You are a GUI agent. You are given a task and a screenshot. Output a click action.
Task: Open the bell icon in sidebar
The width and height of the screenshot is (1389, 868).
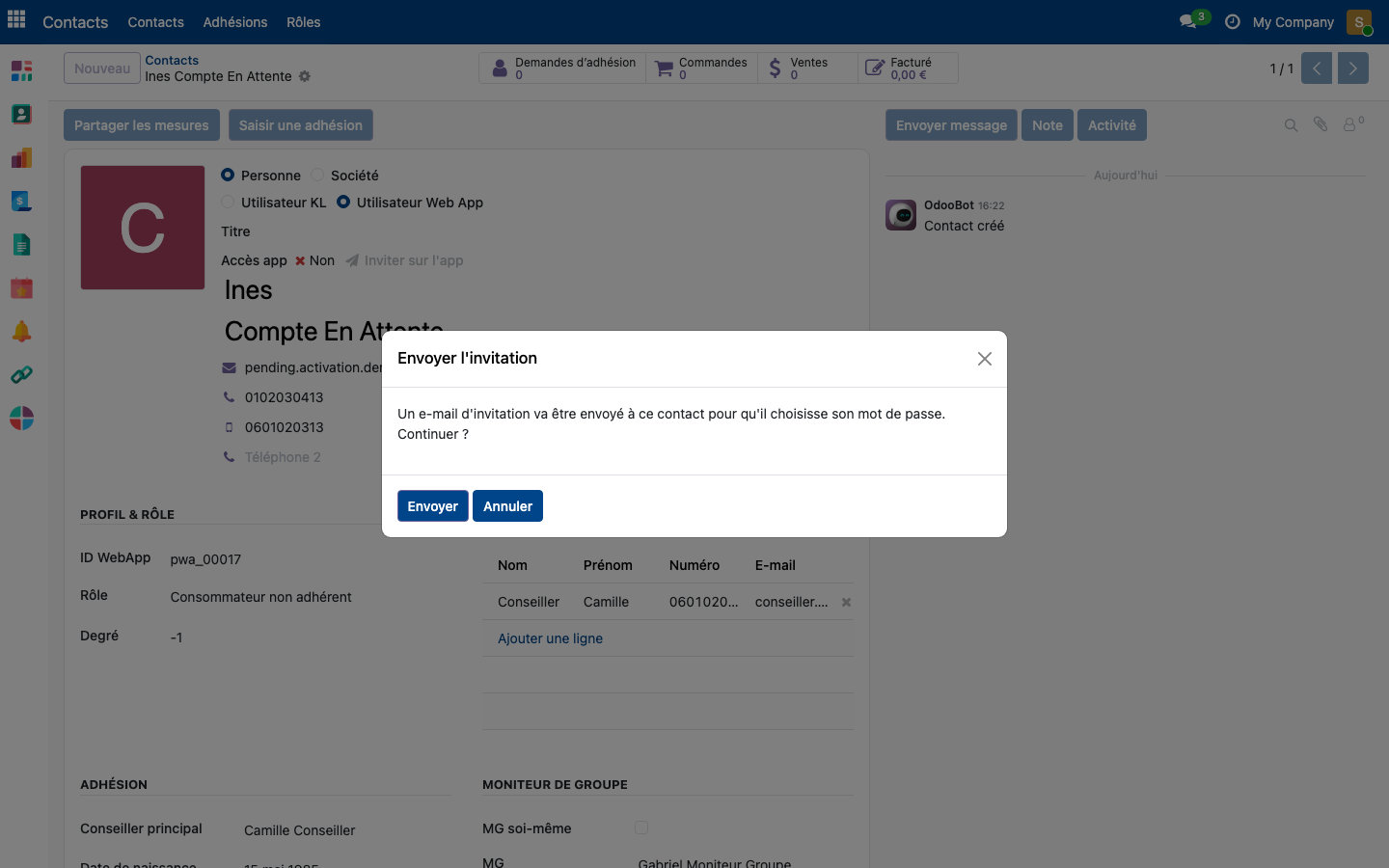21,331
